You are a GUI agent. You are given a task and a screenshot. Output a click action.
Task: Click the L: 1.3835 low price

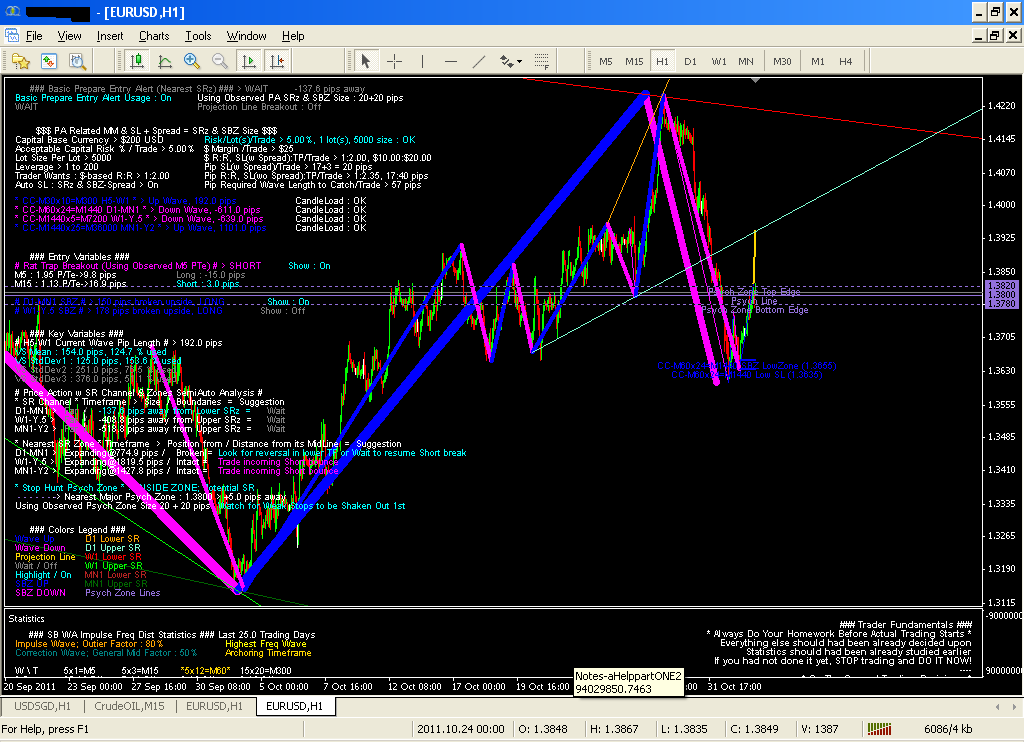click(684, 729)
